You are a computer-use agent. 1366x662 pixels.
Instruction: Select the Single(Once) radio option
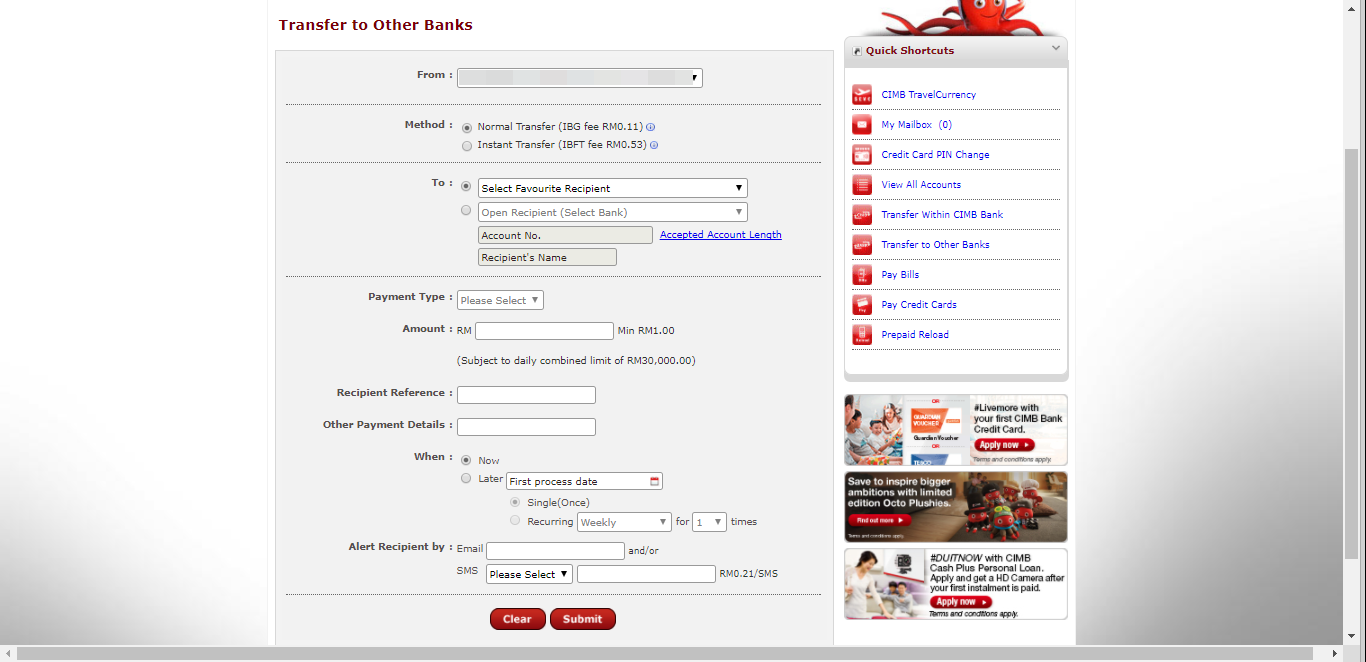(x=515, y=502)
